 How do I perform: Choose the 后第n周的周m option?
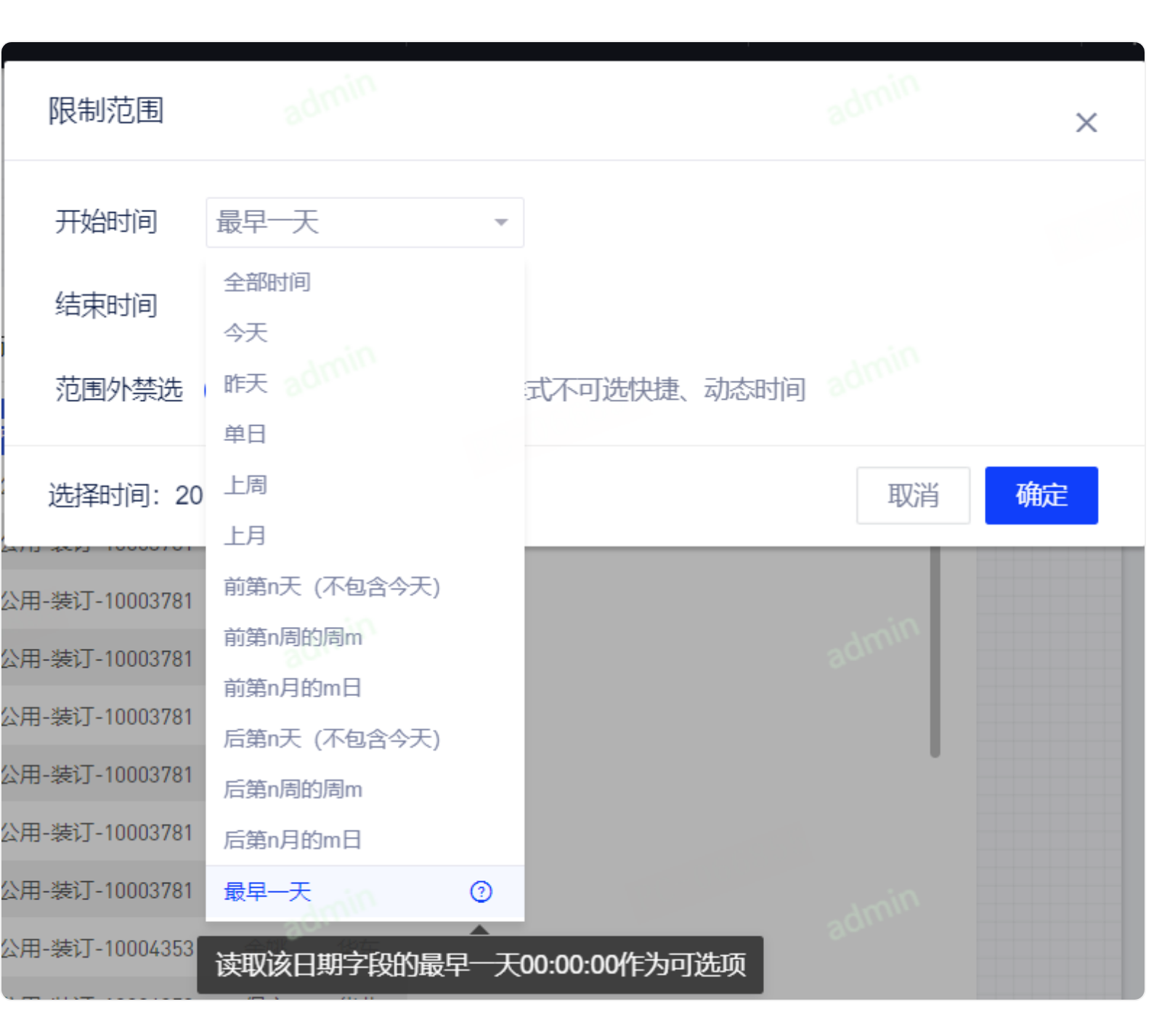[293, 790]
